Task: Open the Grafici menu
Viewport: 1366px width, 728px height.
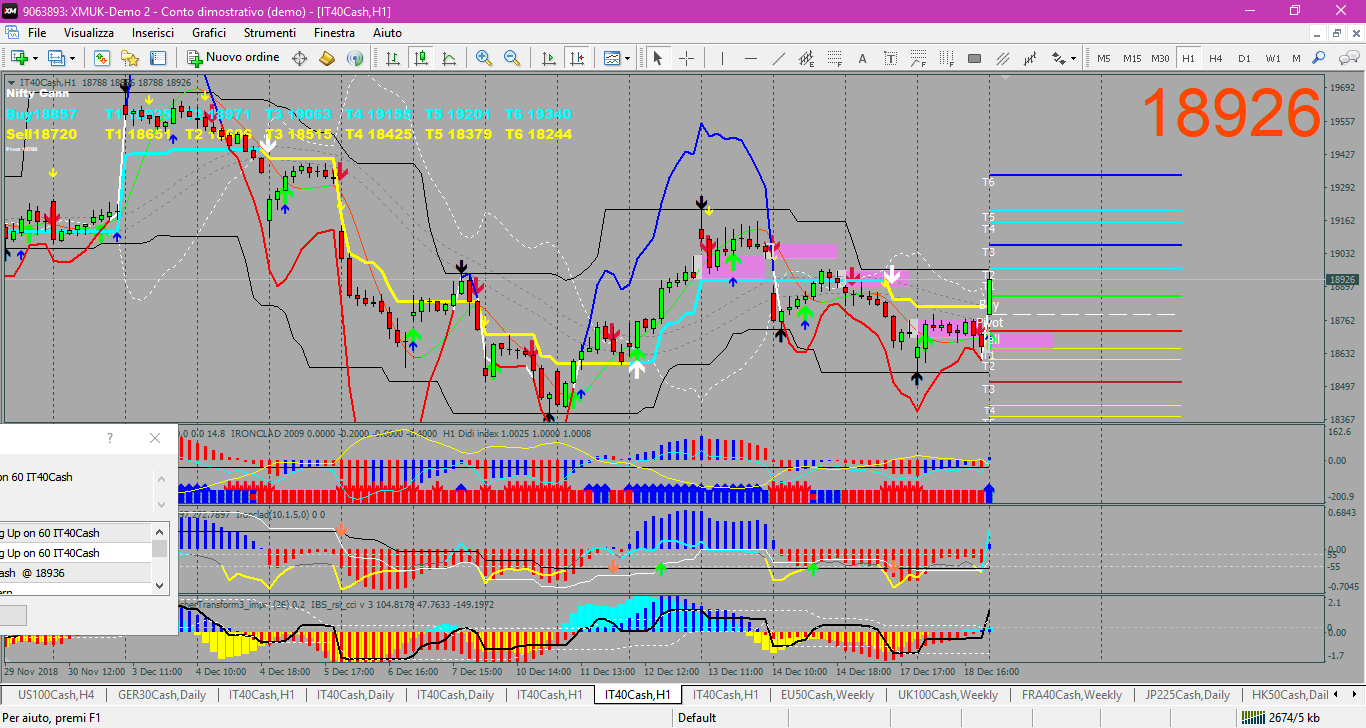Action: click(209, 33)
